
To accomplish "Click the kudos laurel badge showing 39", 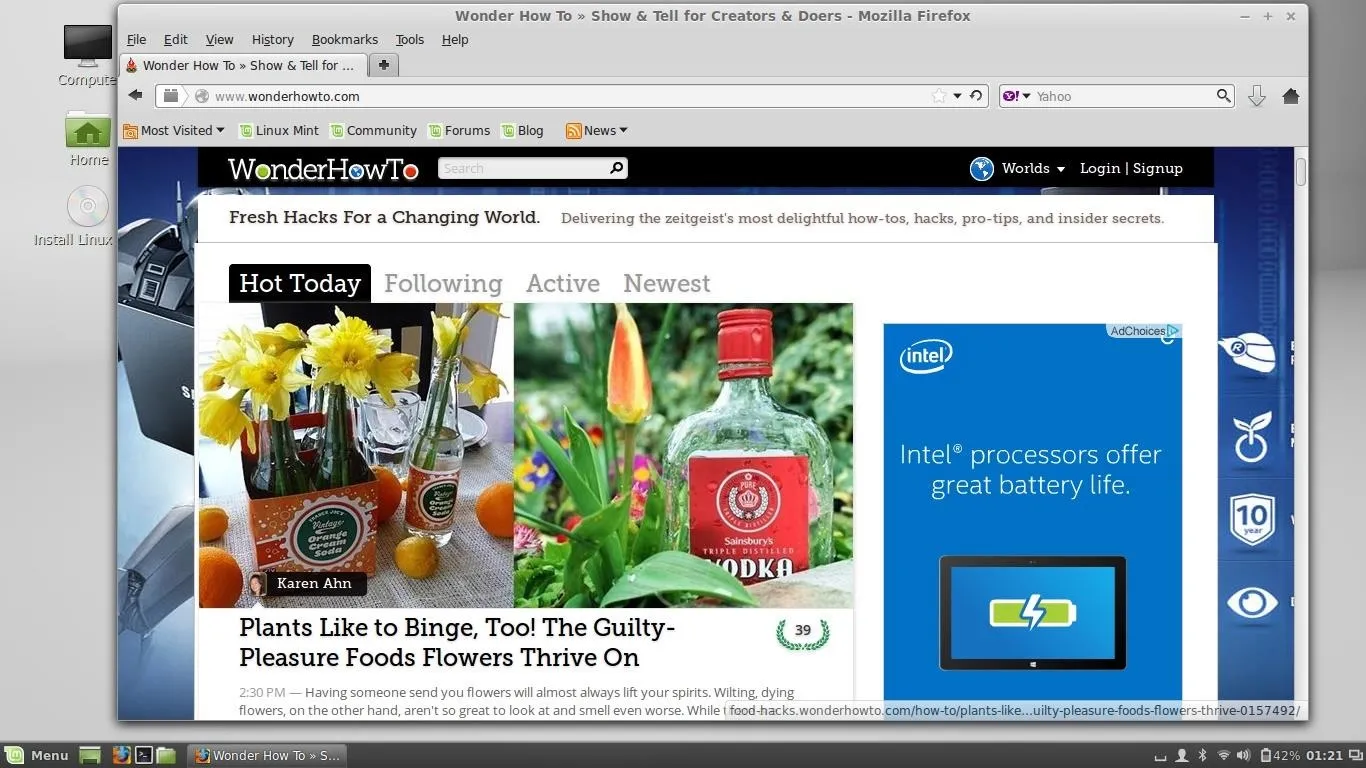I will 802,632.
